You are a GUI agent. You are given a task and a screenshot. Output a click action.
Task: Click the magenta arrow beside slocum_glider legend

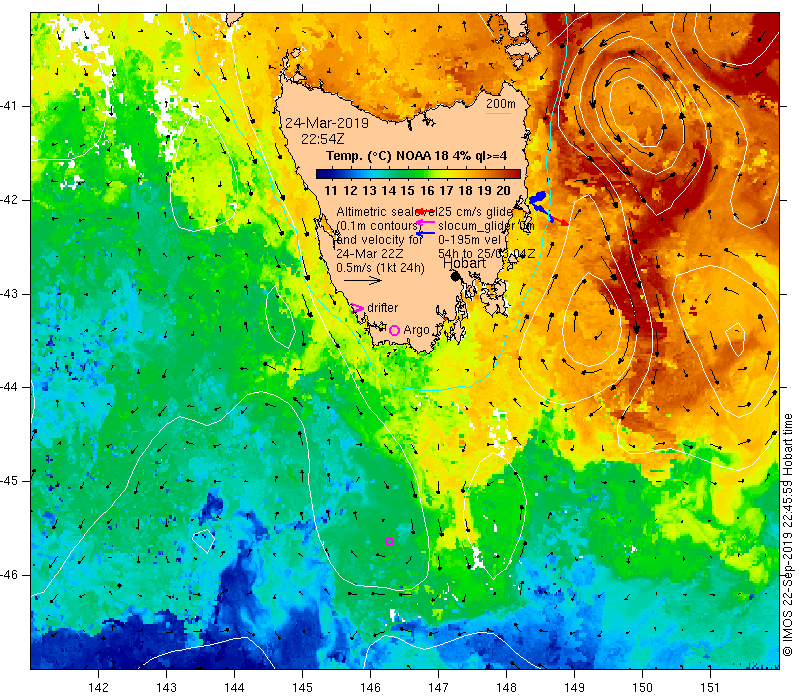[x=425, y=221]
